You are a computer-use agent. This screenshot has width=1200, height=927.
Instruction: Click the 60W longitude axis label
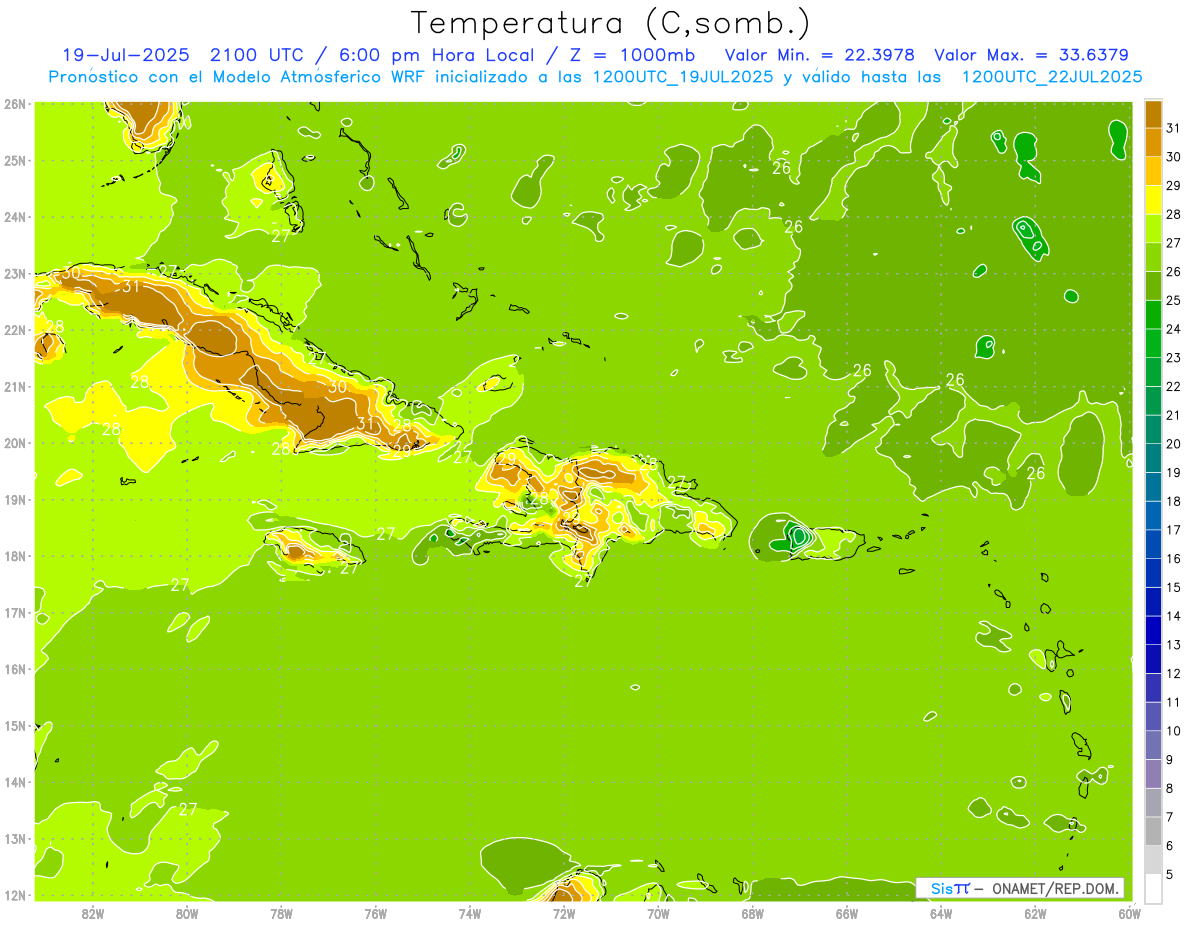point(1129,913)
